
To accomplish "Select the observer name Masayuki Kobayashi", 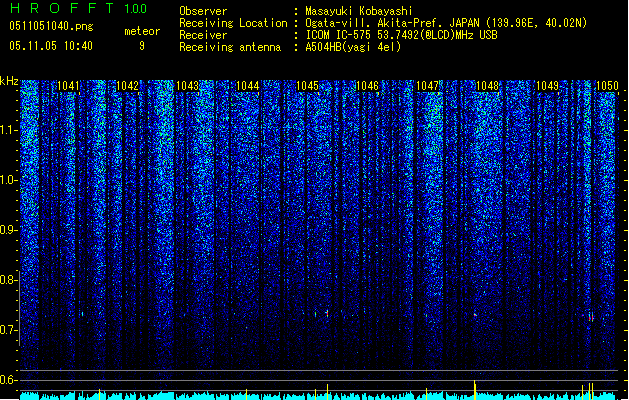I will coord(359,11).
